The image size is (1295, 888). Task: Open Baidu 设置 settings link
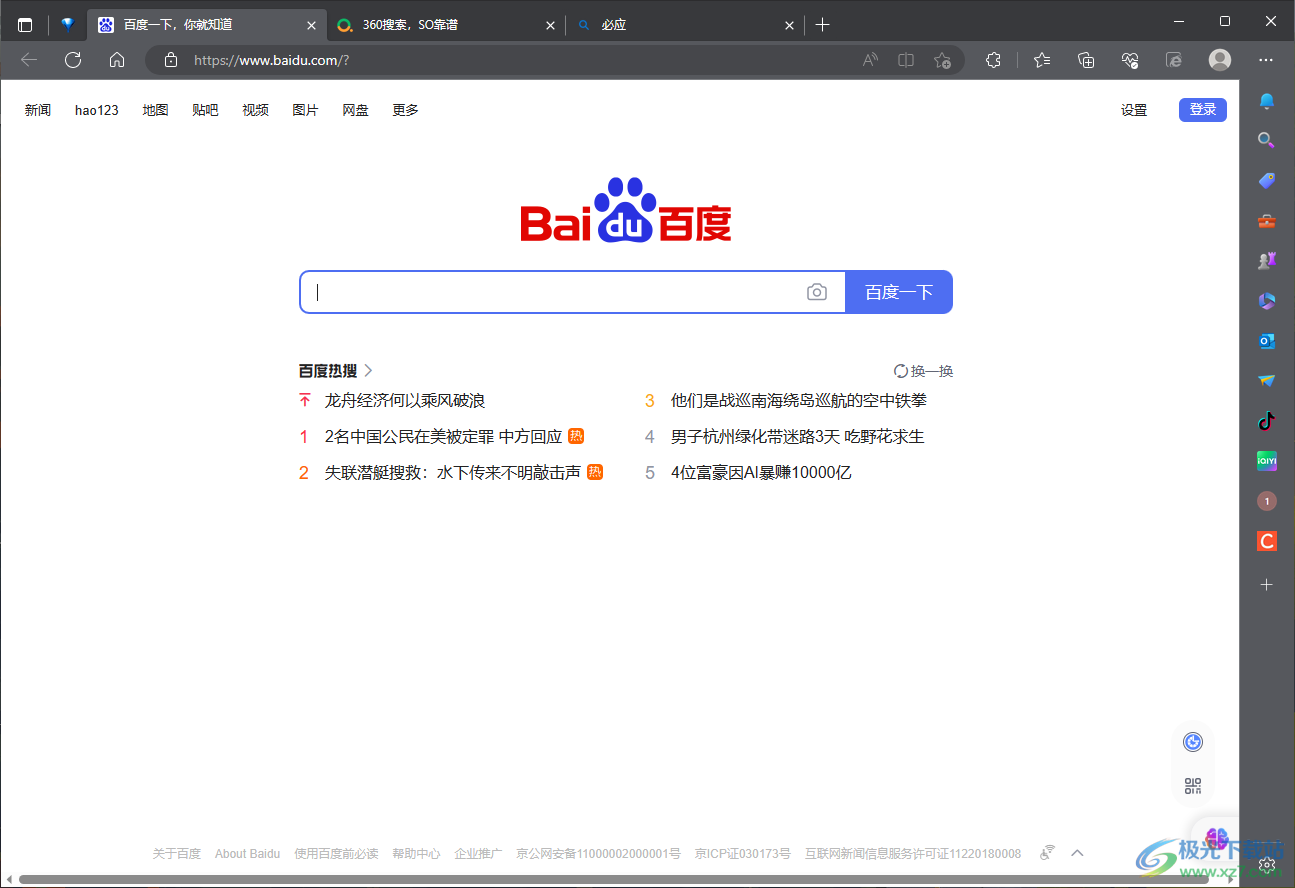click(1134, 110)
